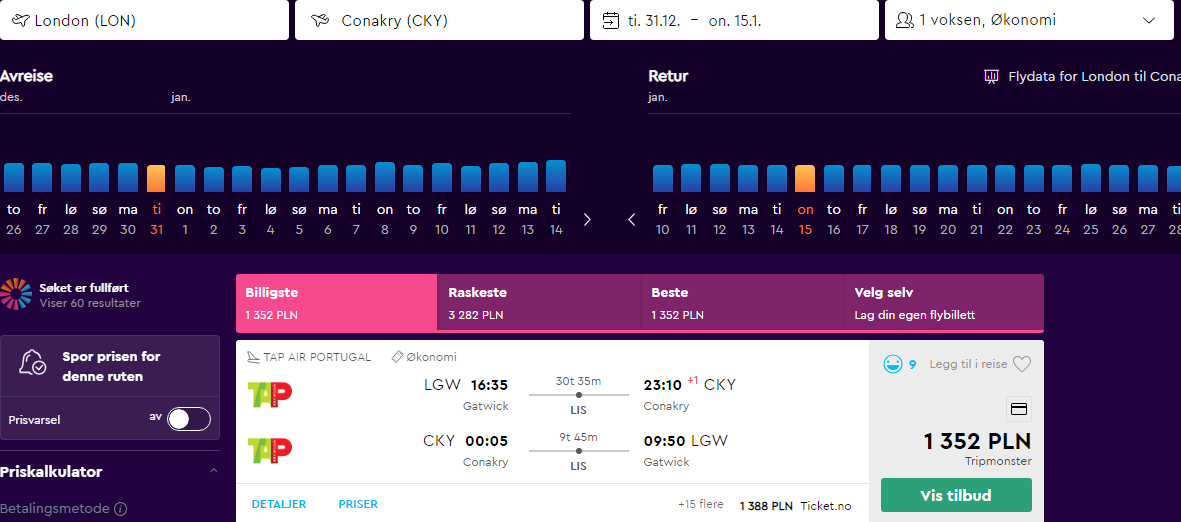Click the blue smiley rating icon
Viewport: 1181px width, 522px height.
[893, 364]
